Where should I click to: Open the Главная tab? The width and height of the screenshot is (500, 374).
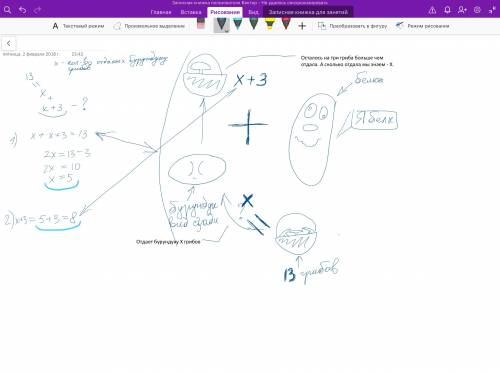coord(161,12)
